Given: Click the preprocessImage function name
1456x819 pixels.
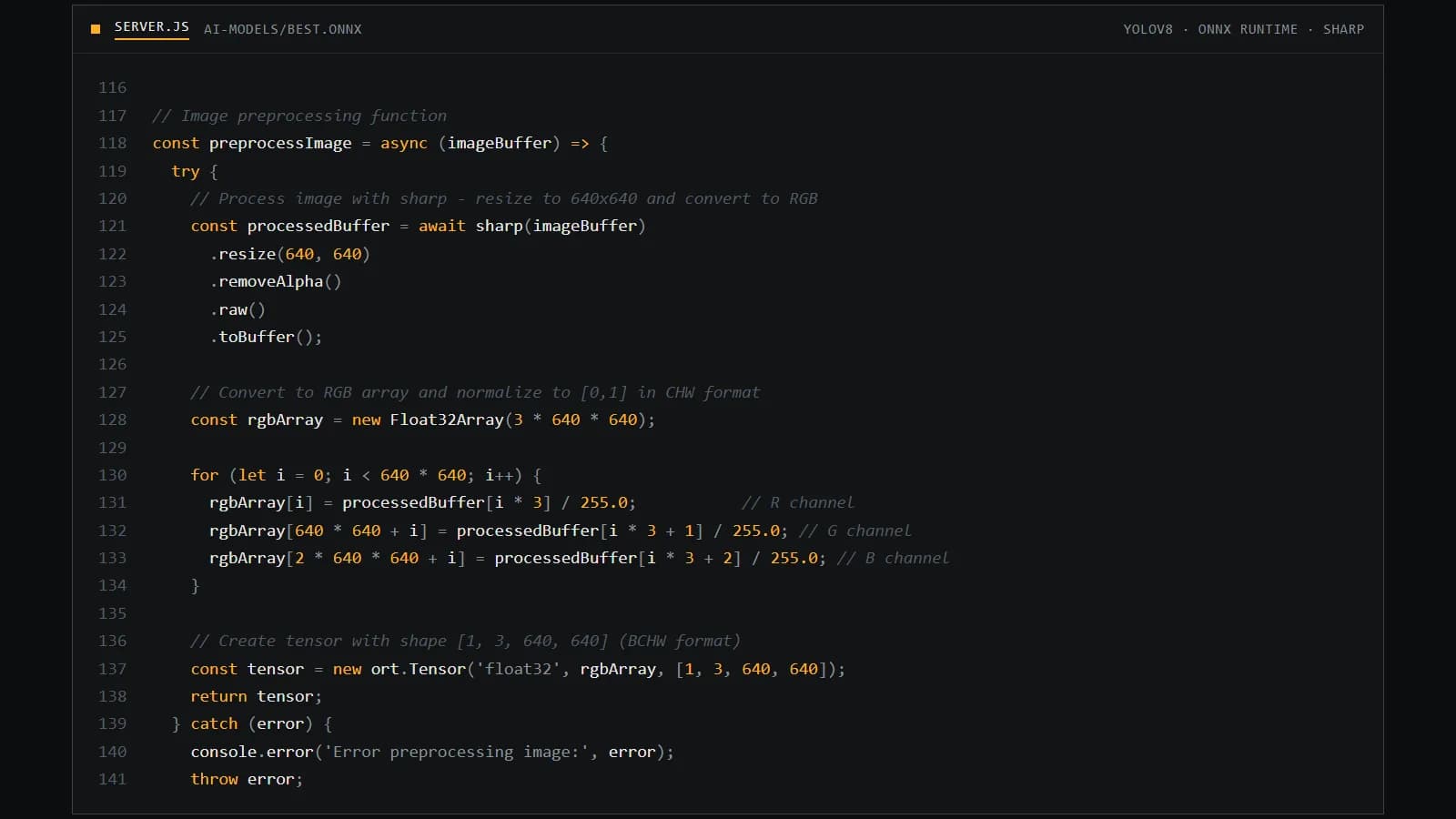Looking at the screenshot, I should (280, 143).
